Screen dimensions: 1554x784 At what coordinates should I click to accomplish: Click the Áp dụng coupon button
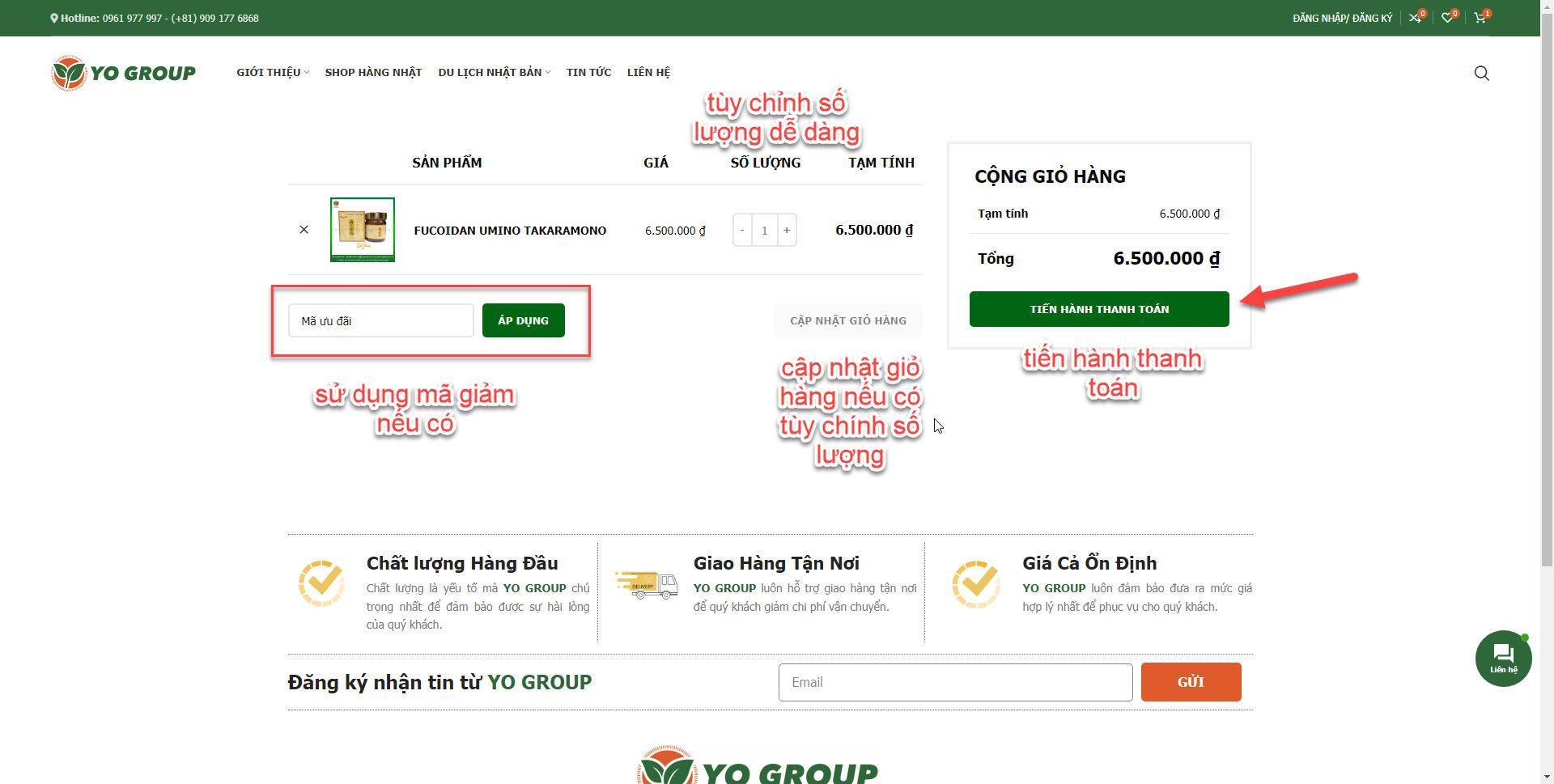pyautogui.click(x=523, y=320)
